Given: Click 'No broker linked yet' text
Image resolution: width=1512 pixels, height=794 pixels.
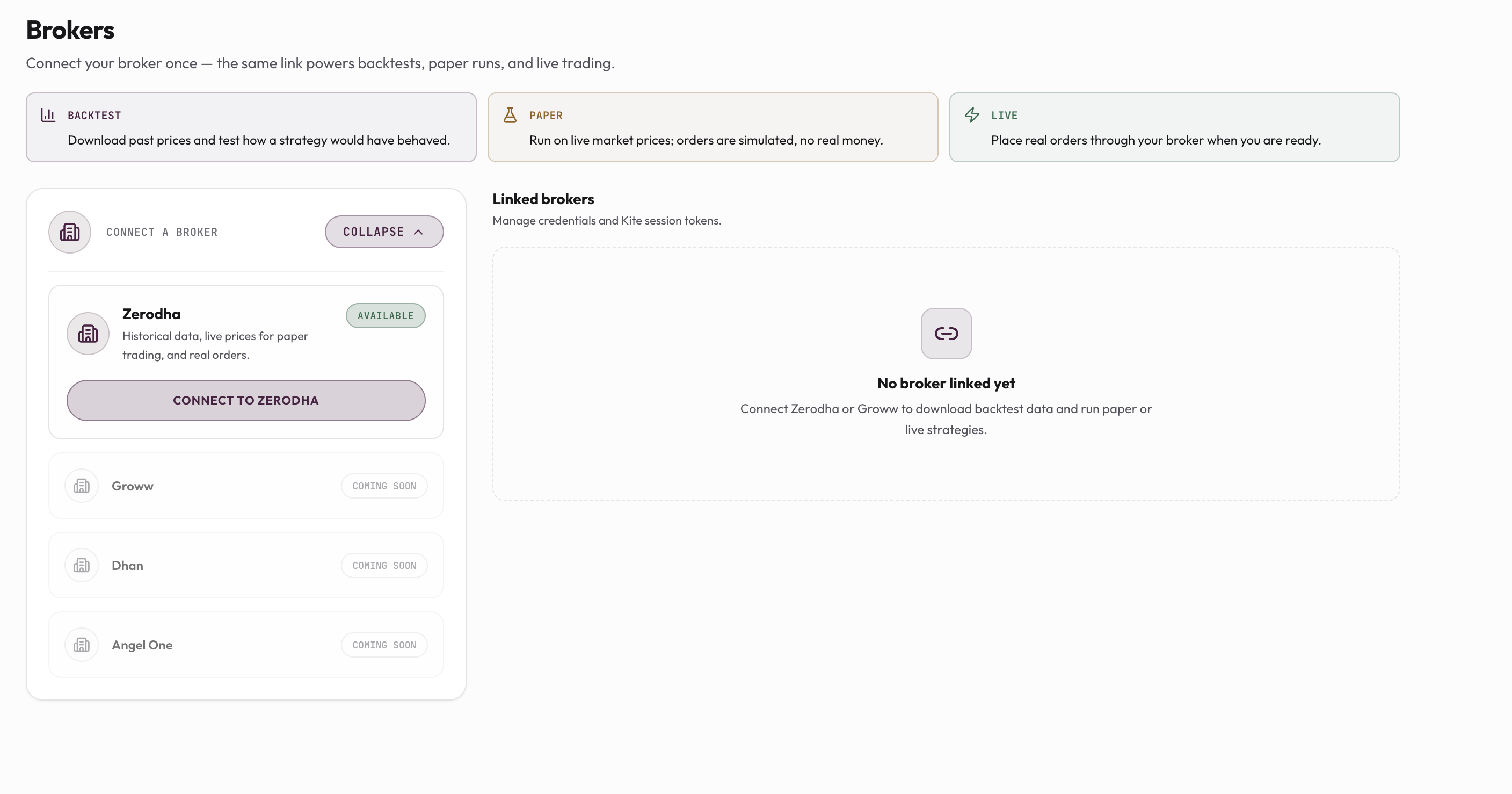Looking at the screenshot, I should pyautogui.click(x=946, y=384).
